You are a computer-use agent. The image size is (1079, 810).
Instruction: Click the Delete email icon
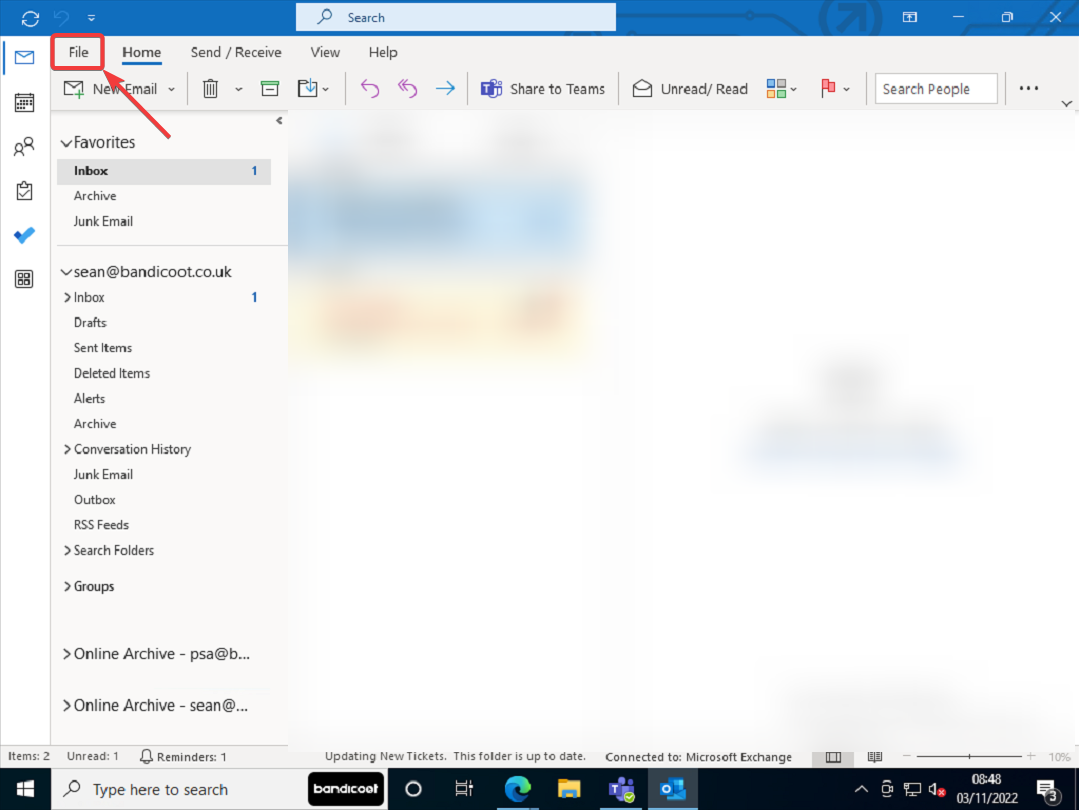209,88
